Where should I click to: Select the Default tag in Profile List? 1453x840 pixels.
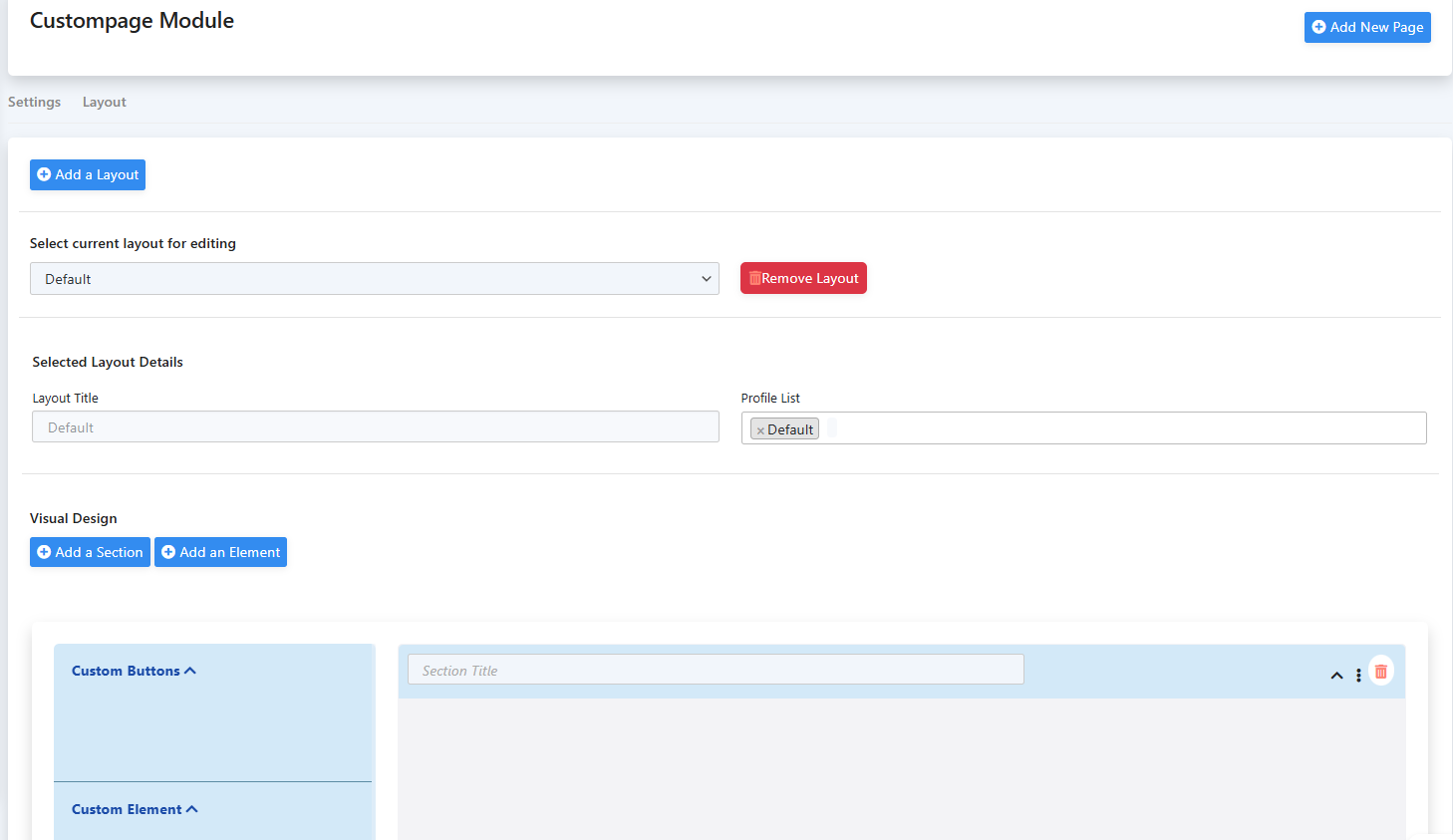tap(790, 429)
